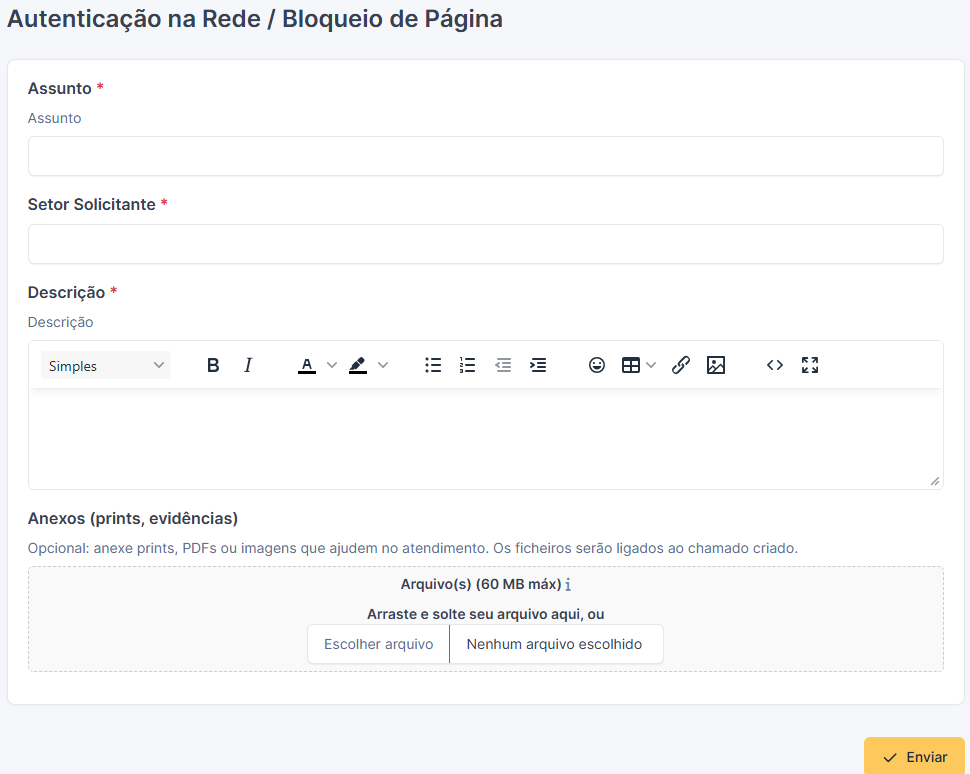
Task: Expand highlight color options arrow
Action: 383,365
